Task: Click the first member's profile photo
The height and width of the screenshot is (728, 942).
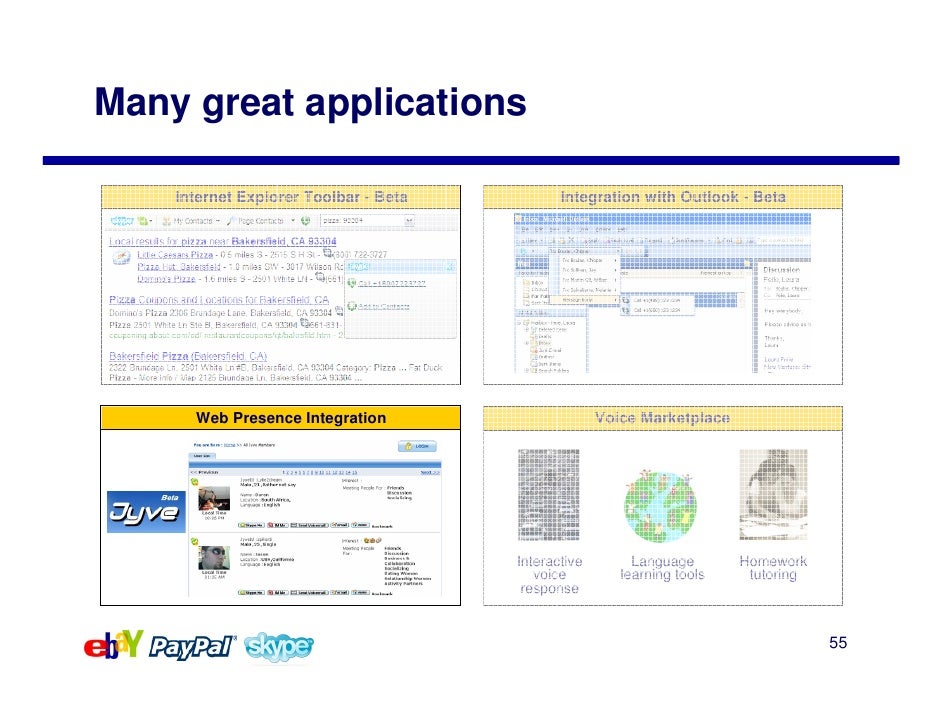Action: pyautogui.click(x=214, y=499)
